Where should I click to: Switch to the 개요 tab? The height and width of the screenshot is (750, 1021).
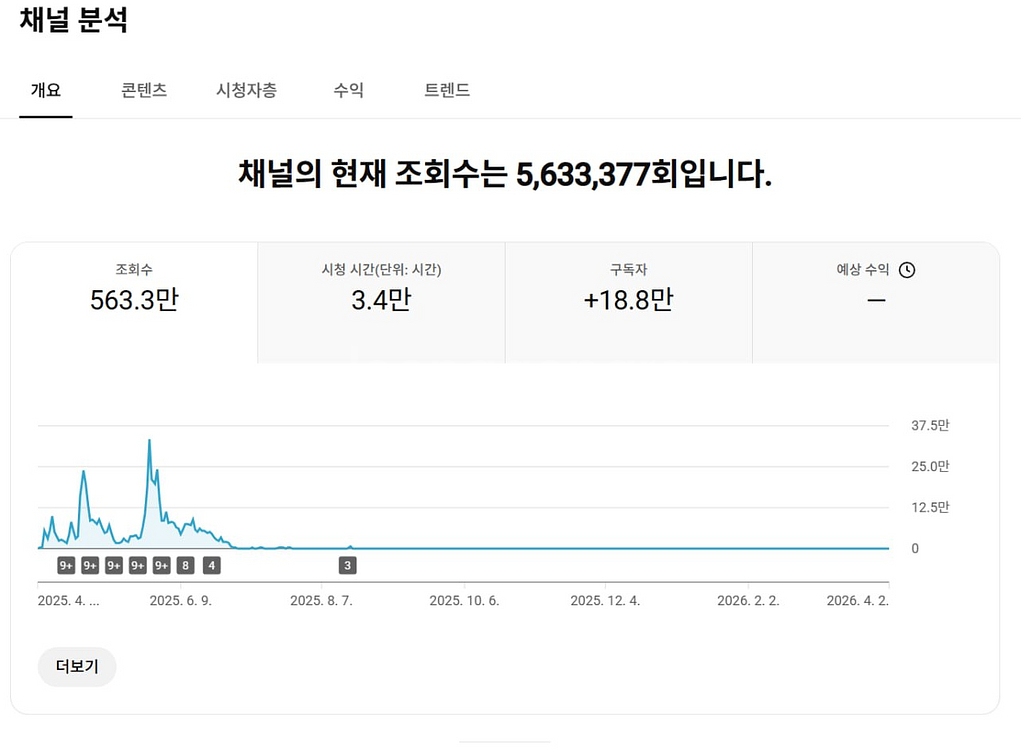(x=46, y=90)
